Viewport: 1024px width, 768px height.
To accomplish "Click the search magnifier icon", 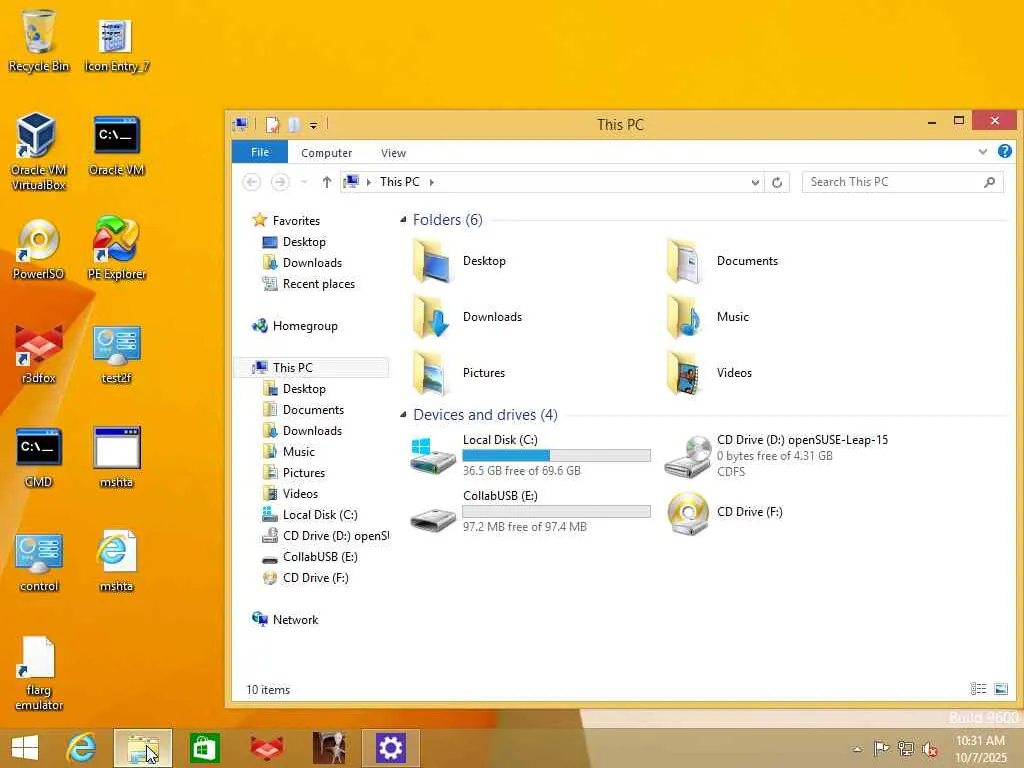I will [x=989, y=182].
